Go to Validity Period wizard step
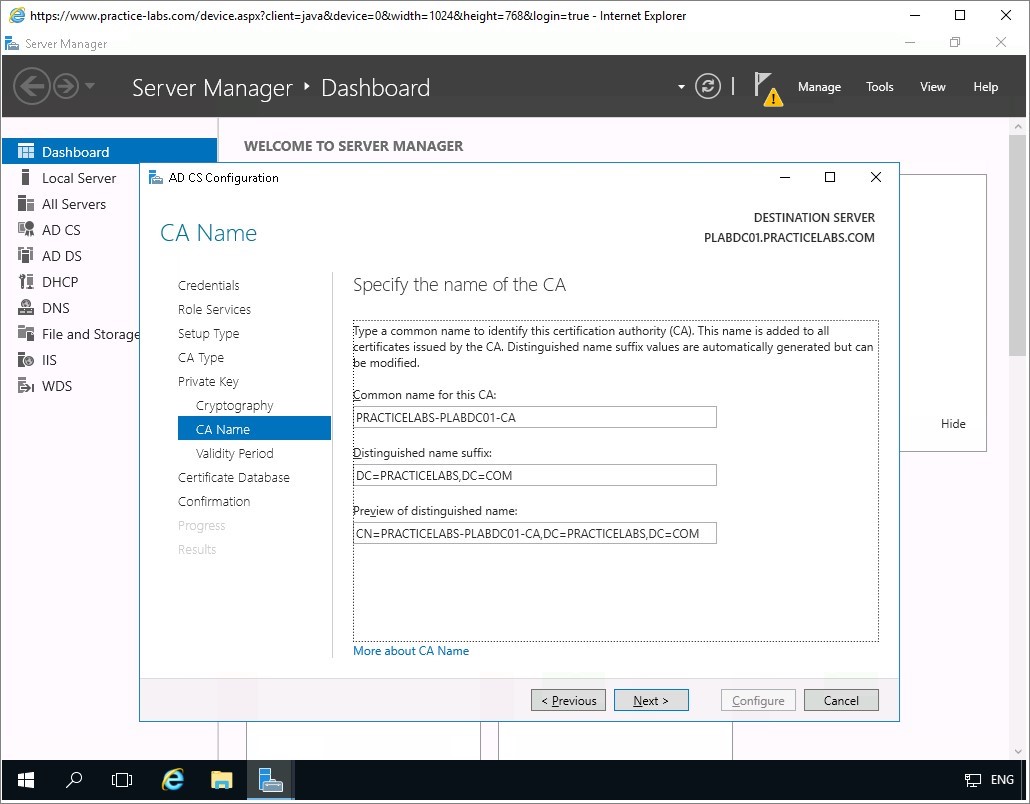Screen dimensions: 1030x804 (x=235, y=453)
